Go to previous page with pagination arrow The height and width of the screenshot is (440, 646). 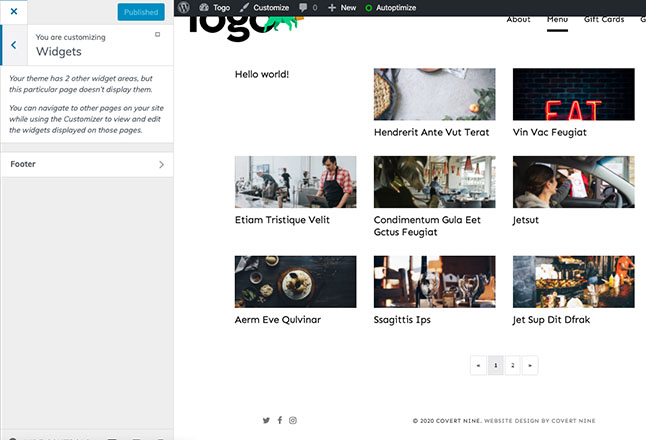pos(478,365)
